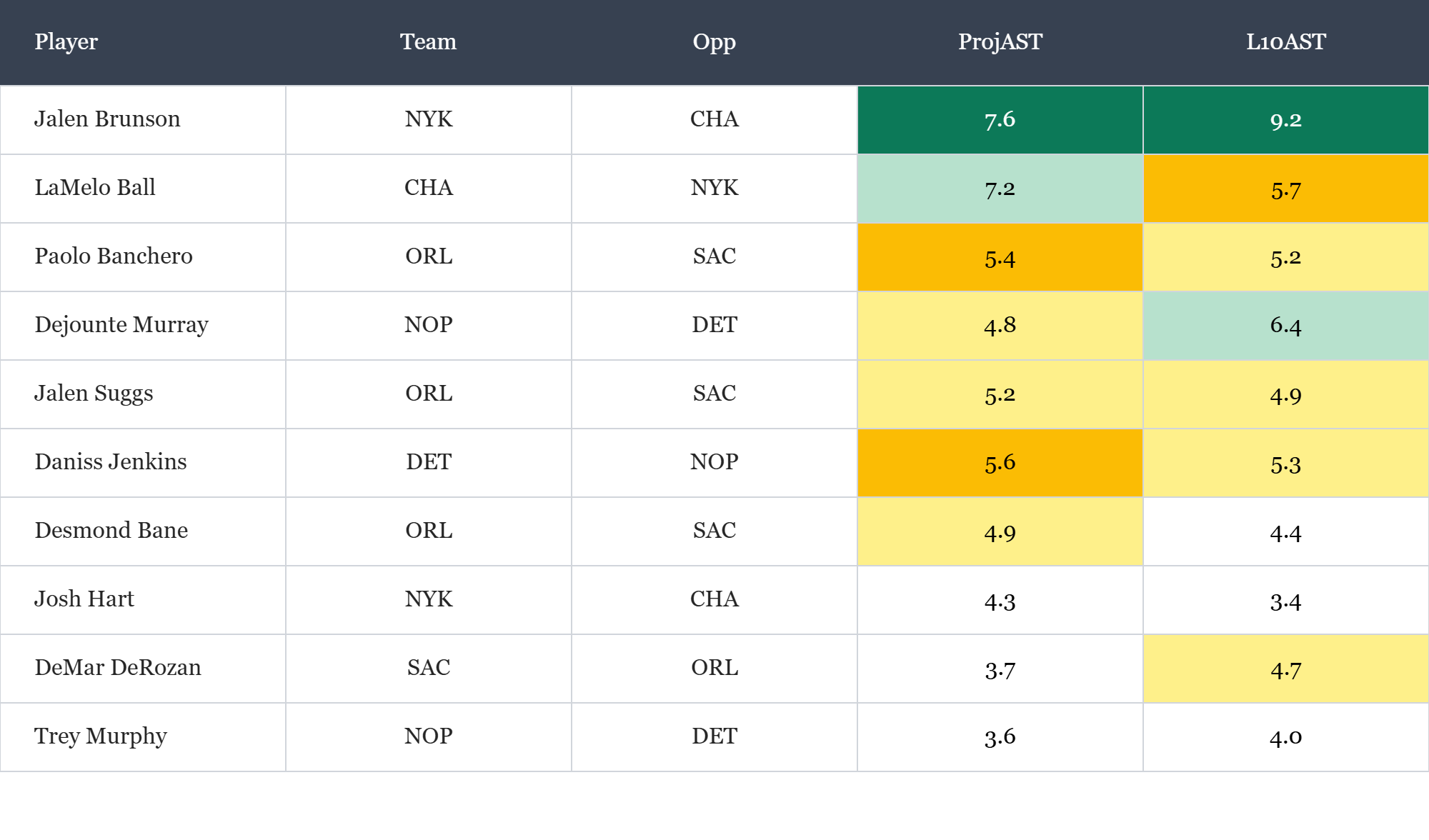Click Dejounte Murray's light green 6.4 cell
This screenshot has width=1429, height=840.
pyautogui.click(x=1285, y=325)
